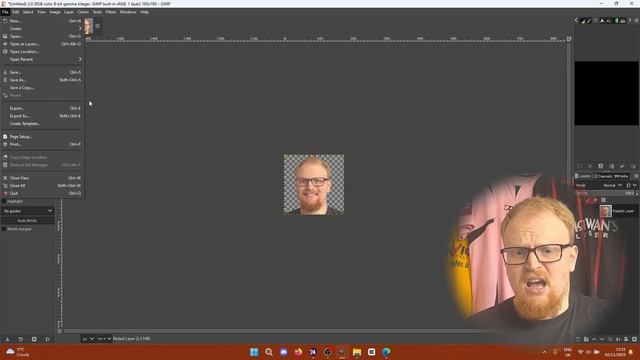Choose Create Template...
Screen dimensions: 640x360
42,124
